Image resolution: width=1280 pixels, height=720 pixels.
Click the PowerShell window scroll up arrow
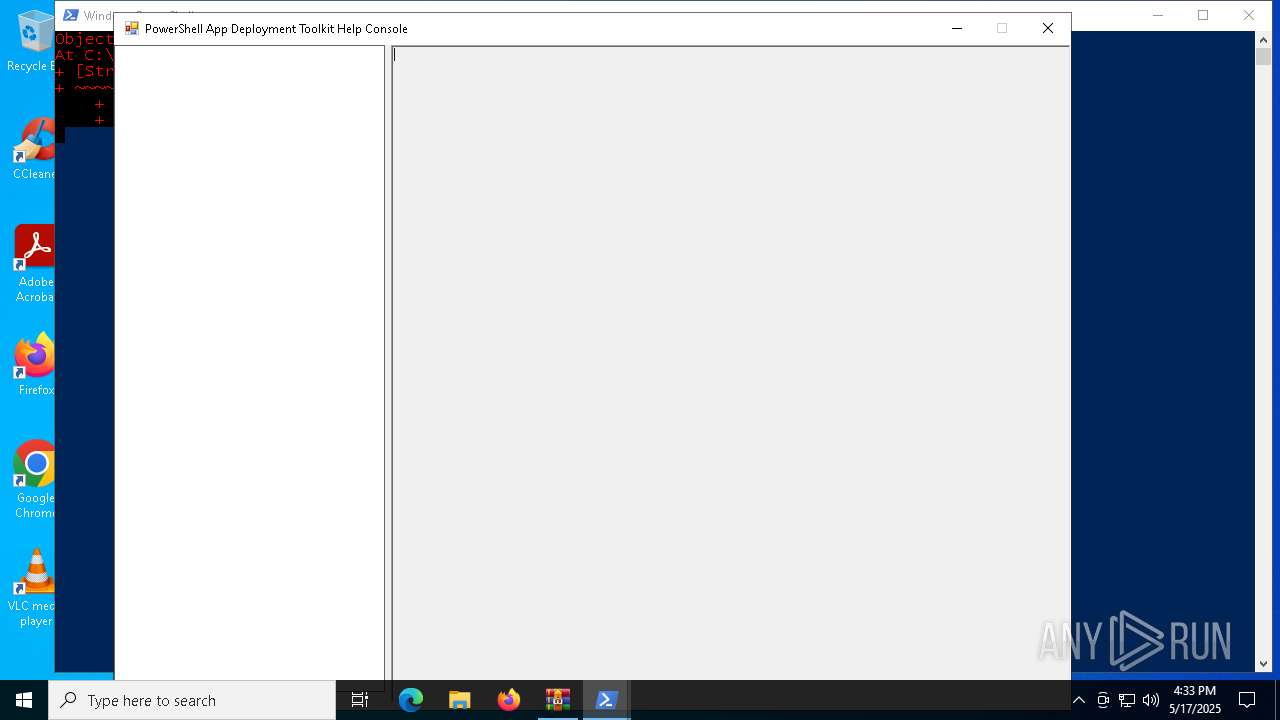pyautogui.click(x=1263, y=39)
